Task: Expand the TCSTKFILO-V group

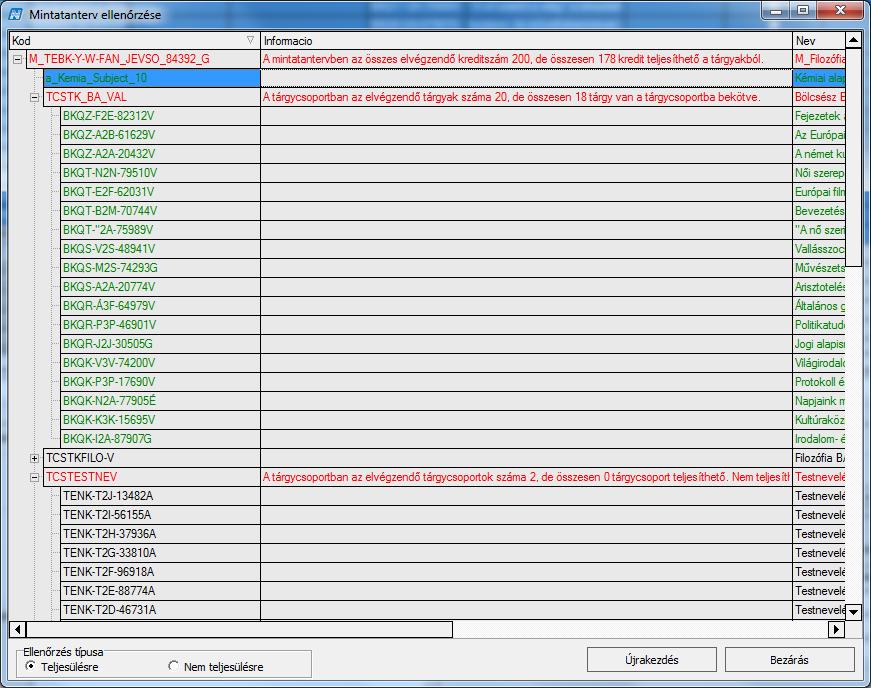Action: 34,459
